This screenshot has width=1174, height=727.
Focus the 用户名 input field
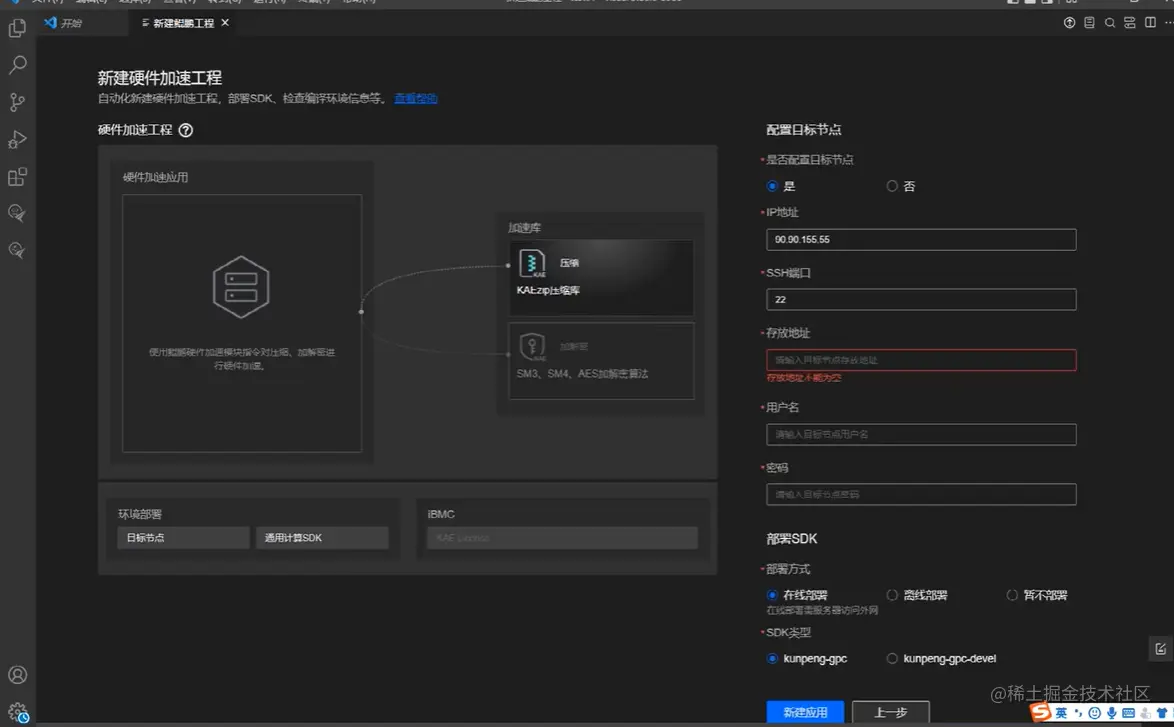921,434
